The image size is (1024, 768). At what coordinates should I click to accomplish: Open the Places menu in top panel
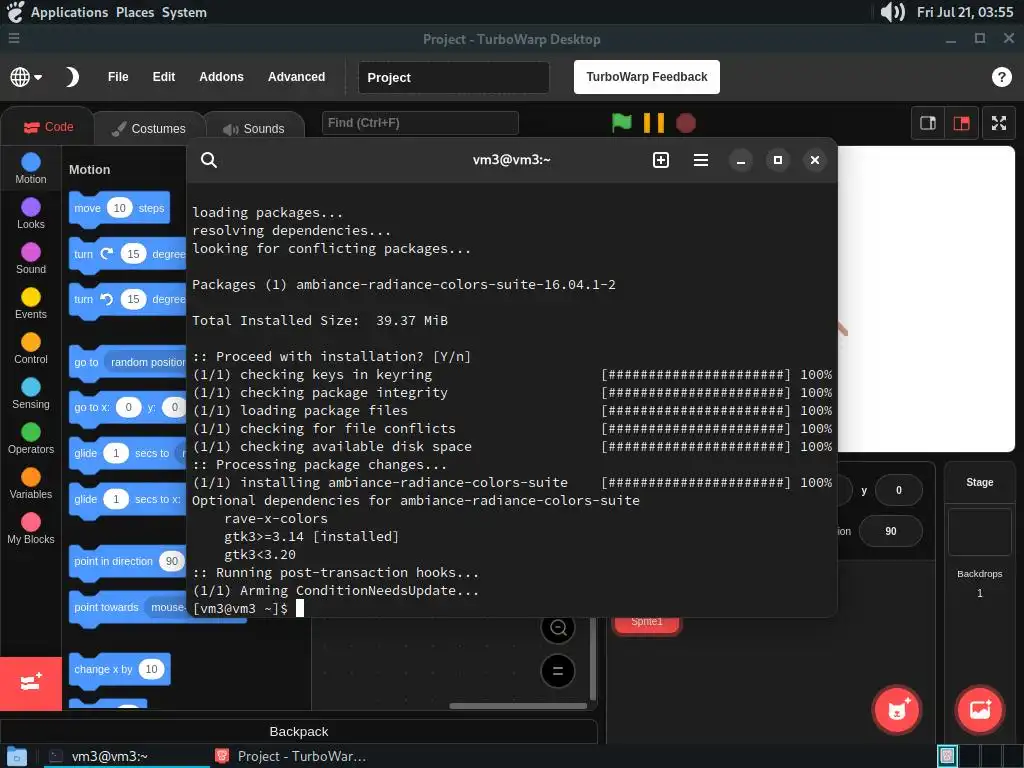(135, 12)
